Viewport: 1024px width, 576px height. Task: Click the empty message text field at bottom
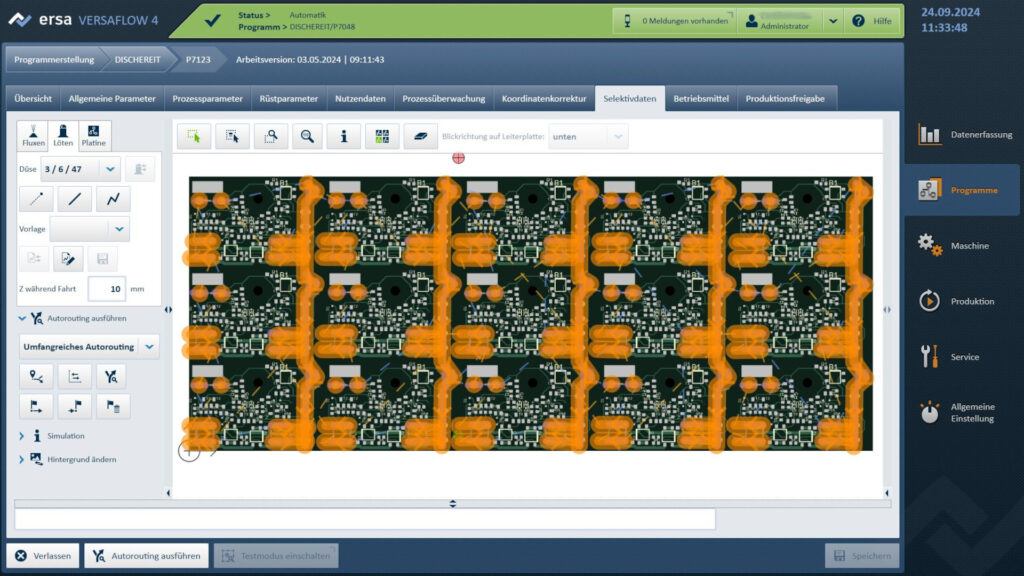(x=365, y=519)
